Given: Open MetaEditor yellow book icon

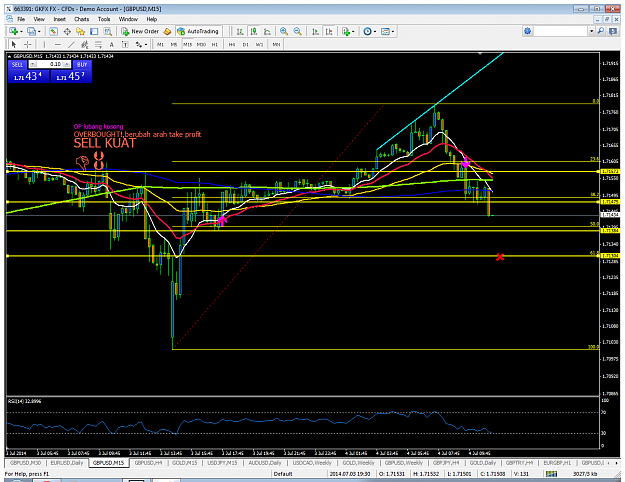Looking at the screenshot, I should tap(167, 31).
